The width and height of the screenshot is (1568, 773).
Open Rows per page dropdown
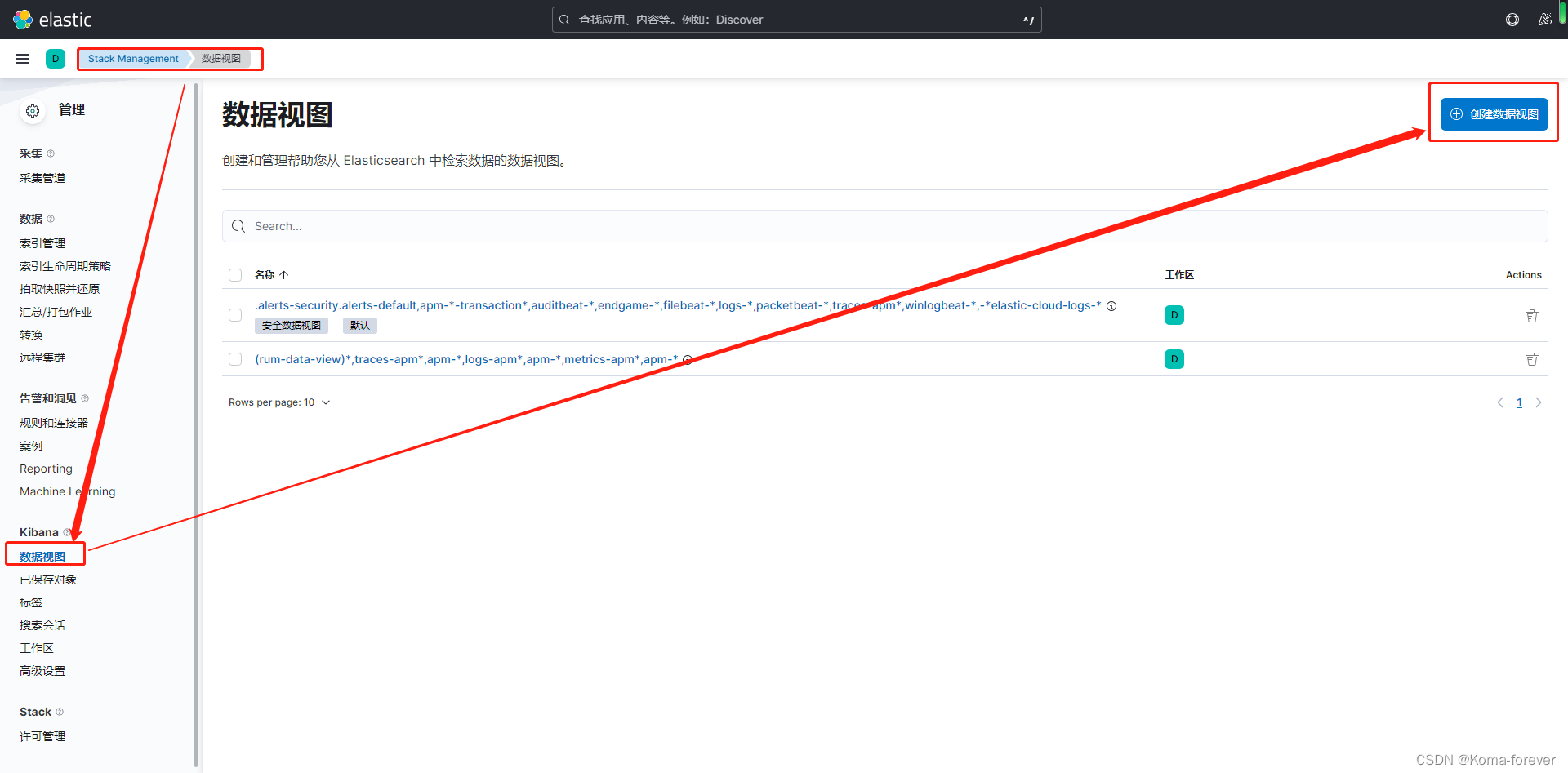[279, 402]
